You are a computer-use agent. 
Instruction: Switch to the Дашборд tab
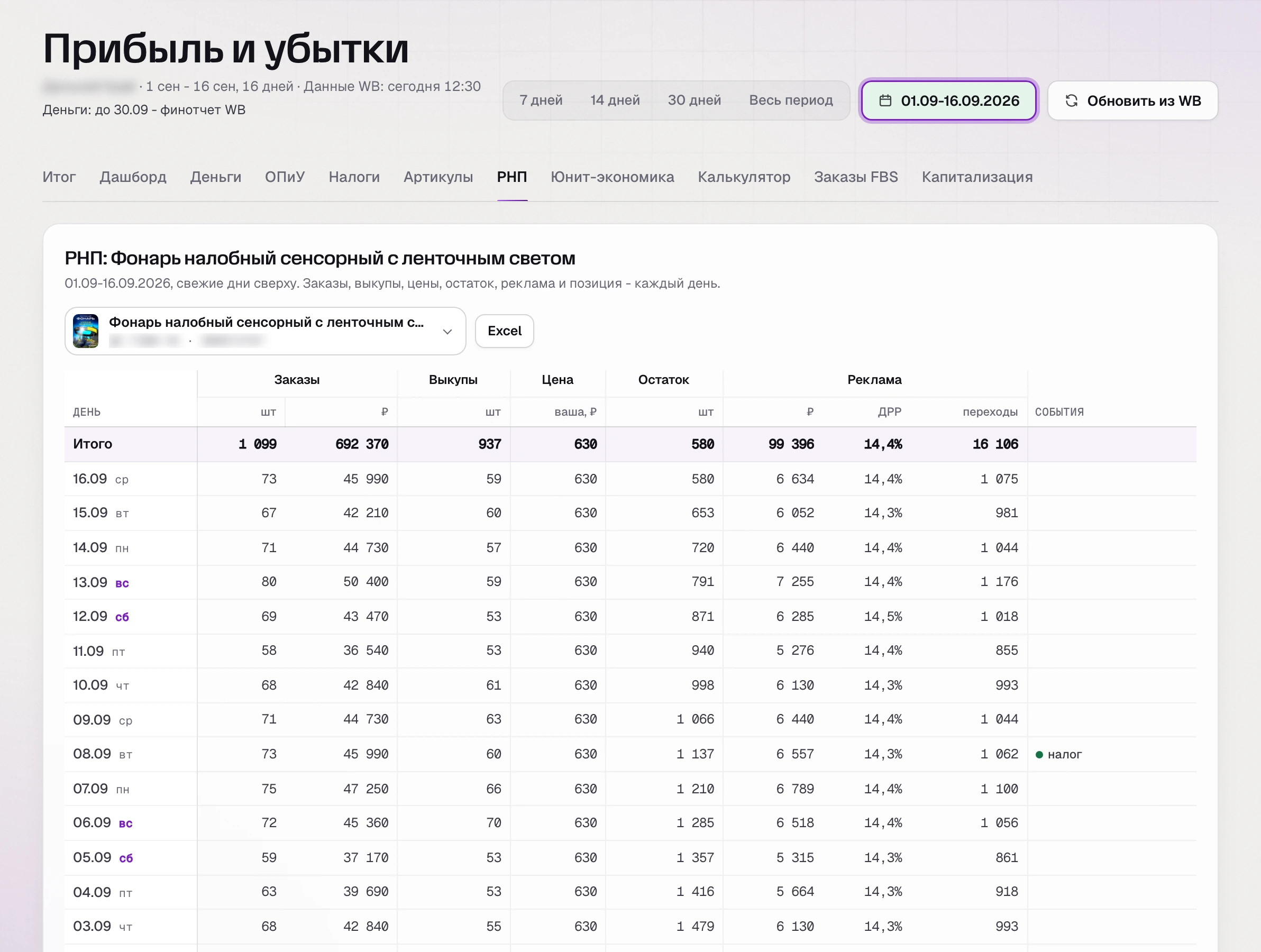(x=133, y=177)
